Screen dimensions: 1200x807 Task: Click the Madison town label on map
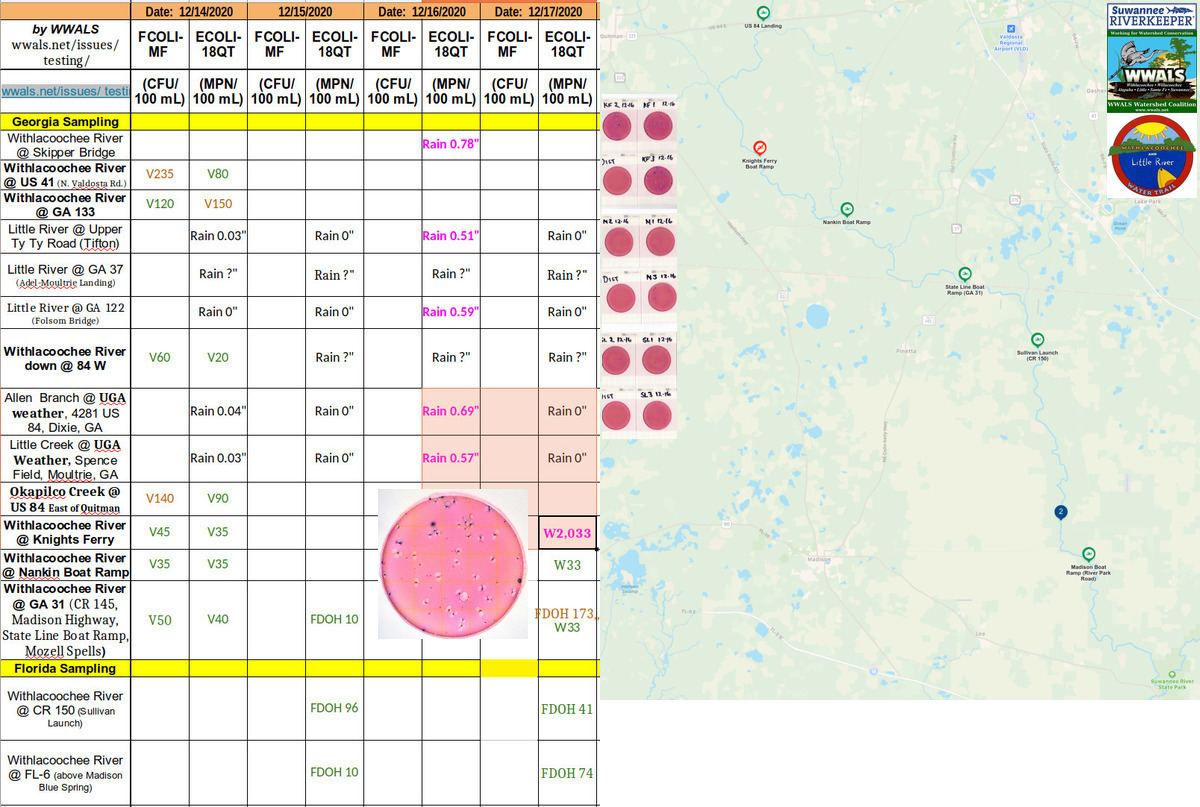tap(819, 559)
